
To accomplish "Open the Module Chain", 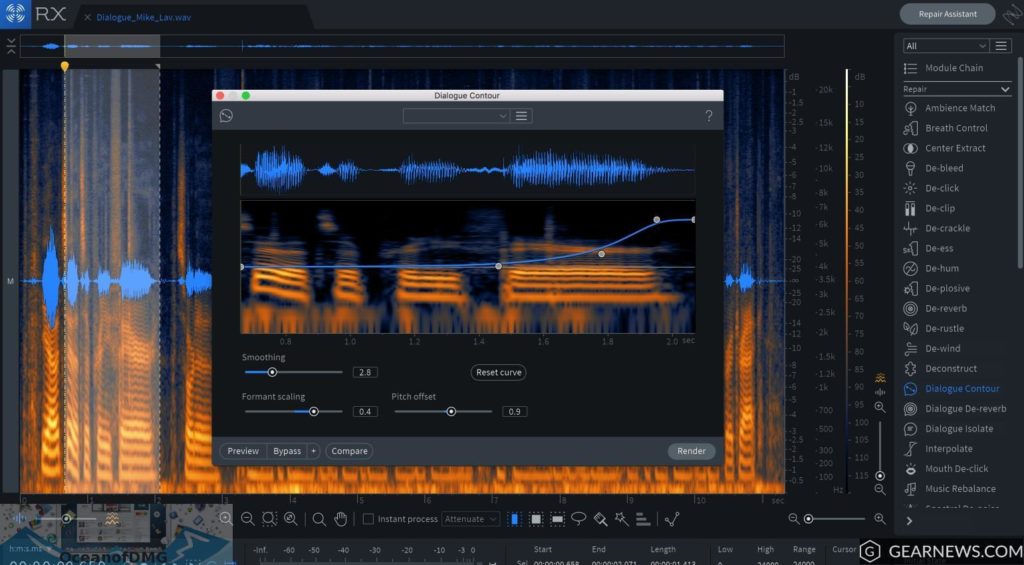I will [x=944, y=68].
